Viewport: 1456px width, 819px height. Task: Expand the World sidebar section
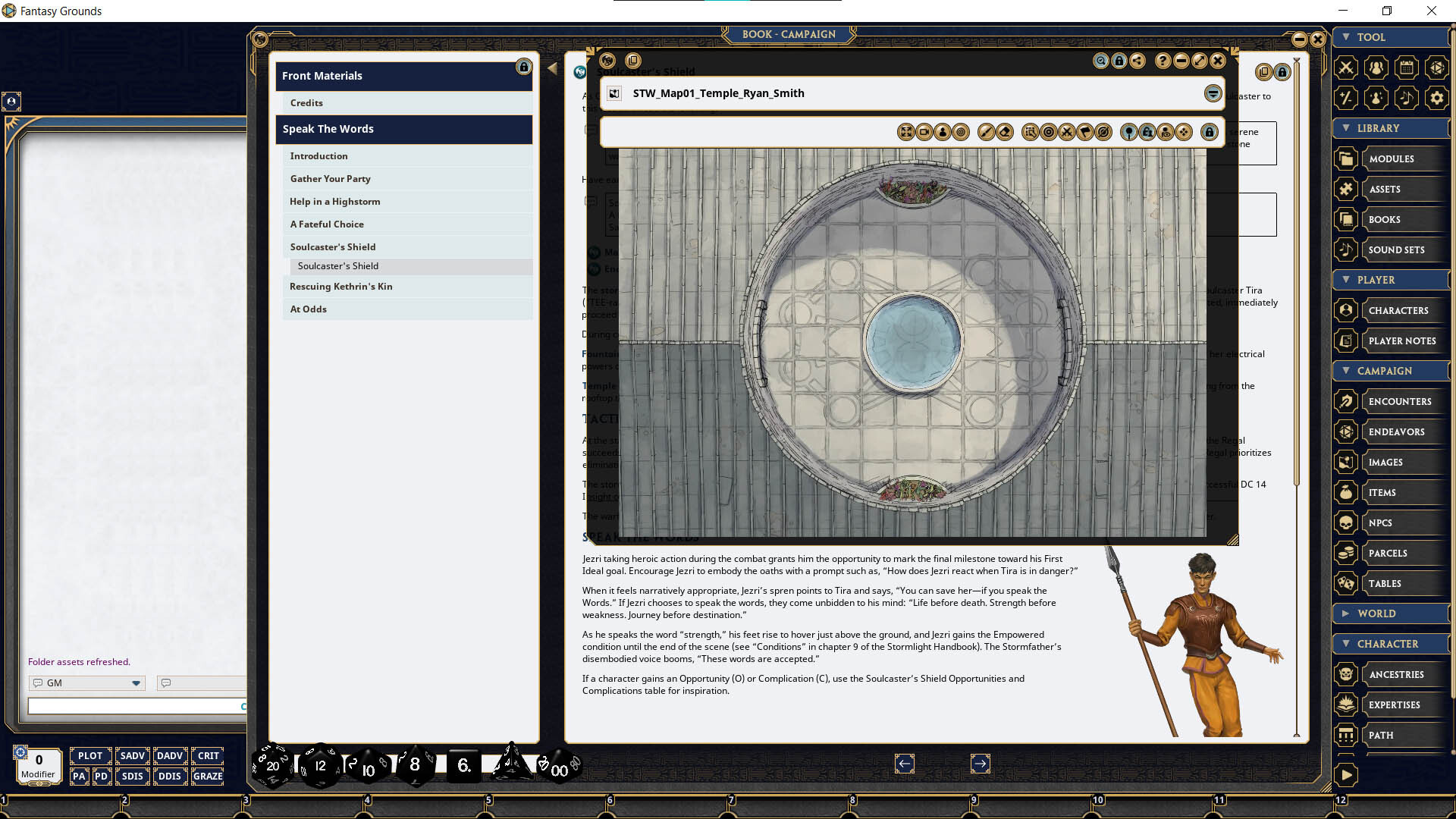pos(1390,613)
